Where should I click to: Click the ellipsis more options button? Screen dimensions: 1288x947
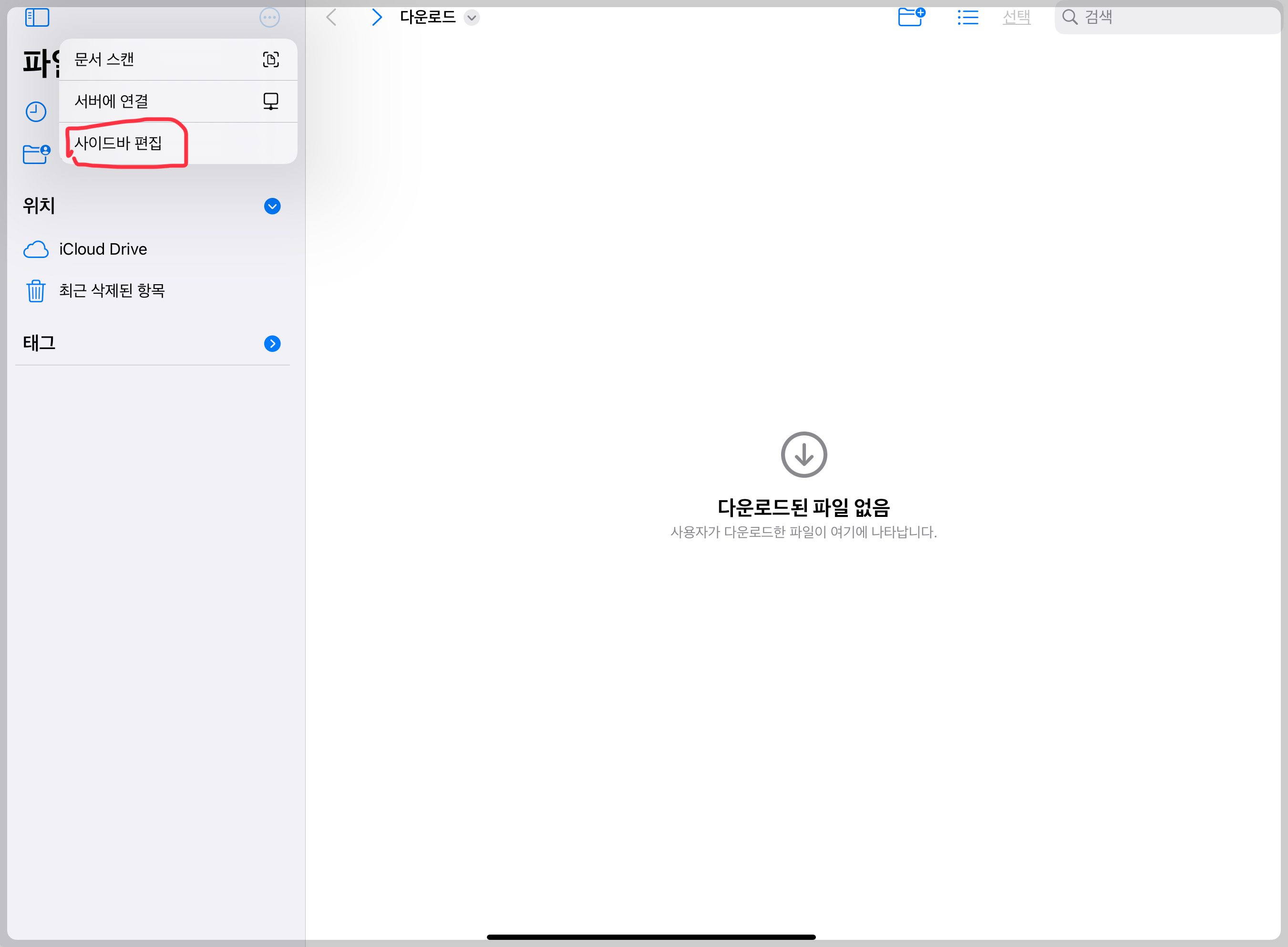click(269, 17)
